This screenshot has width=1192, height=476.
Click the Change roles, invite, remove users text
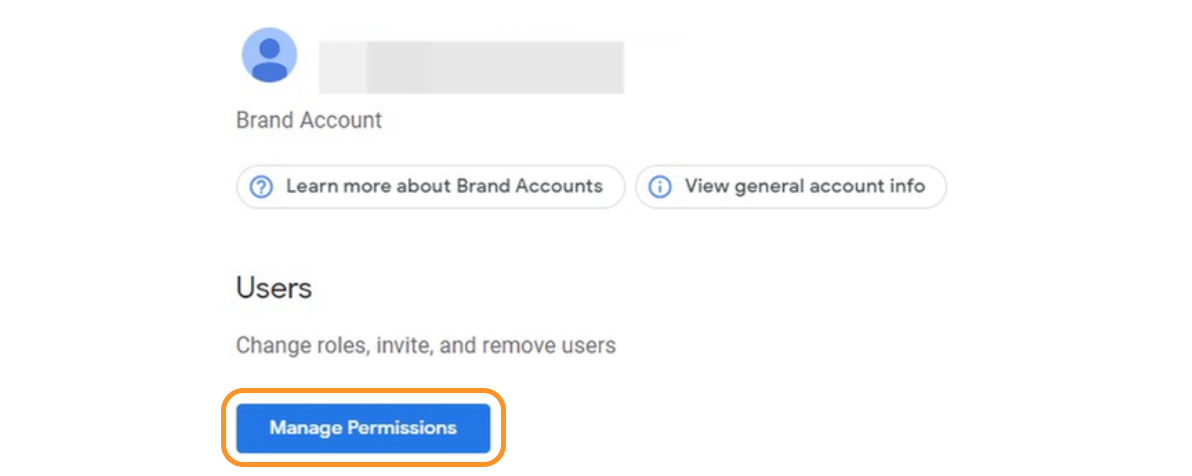(x=425, y=346)
